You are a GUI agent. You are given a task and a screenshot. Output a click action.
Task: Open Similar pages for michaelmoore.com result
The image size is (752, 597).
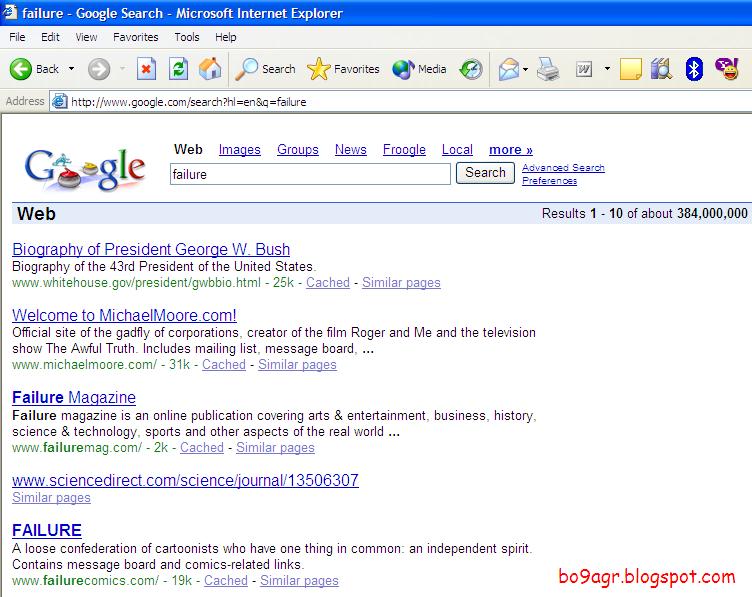tap(297, 364)
